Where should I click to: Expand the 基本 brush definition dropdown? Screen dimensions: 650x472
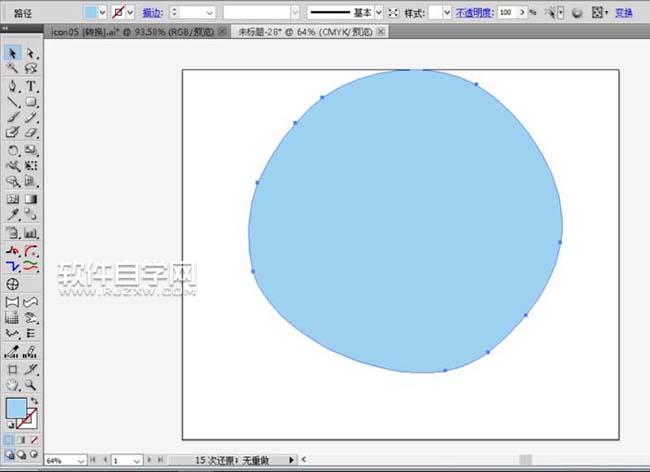click(379, 13)
